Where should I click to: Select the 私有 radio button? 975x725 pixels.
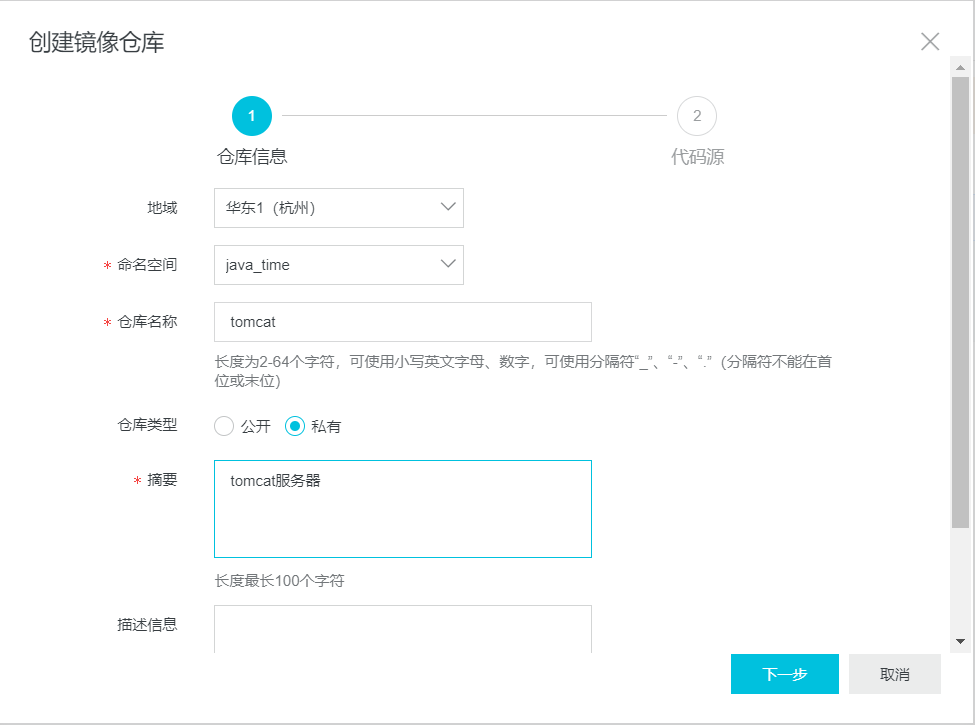pos(295,426)
